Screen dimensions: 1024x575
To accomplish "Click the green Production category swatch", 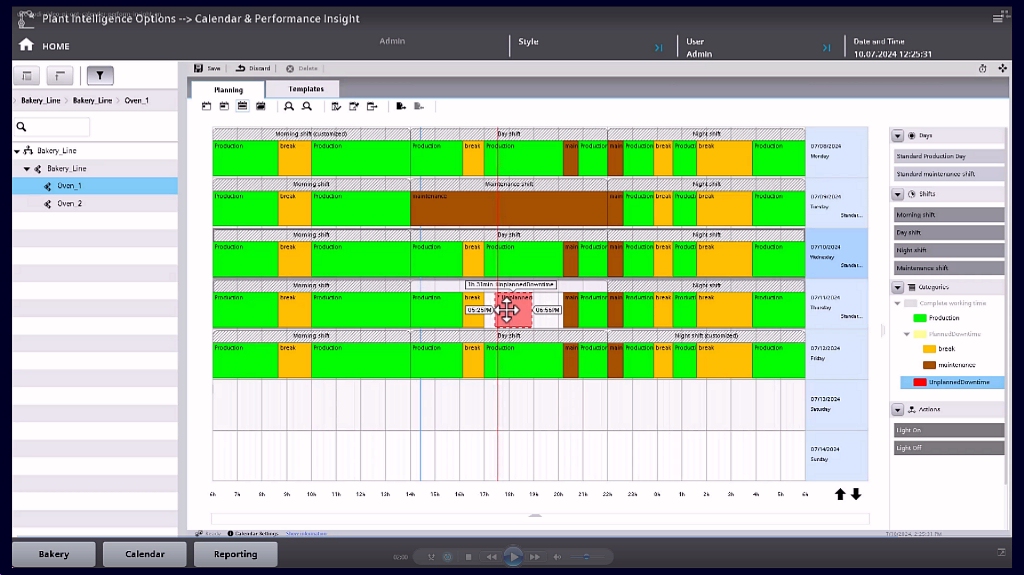I will tap(920, 318).
